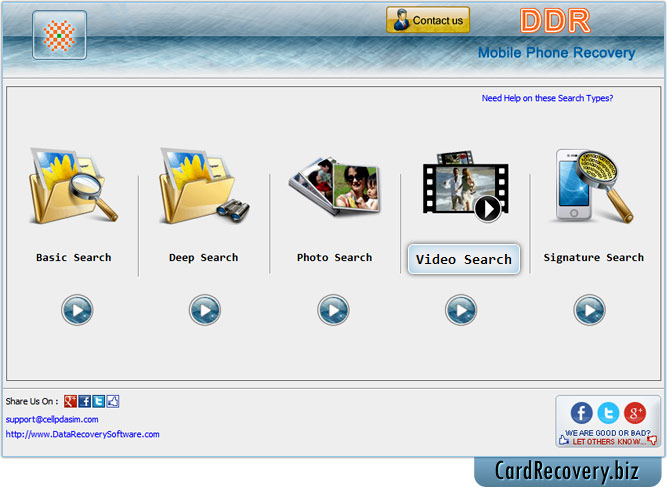Image resolution: width=667 pixels, height=487 pixels.
Task: Open the DataRecoverySoftware.com website link
Action: [83, 434]
